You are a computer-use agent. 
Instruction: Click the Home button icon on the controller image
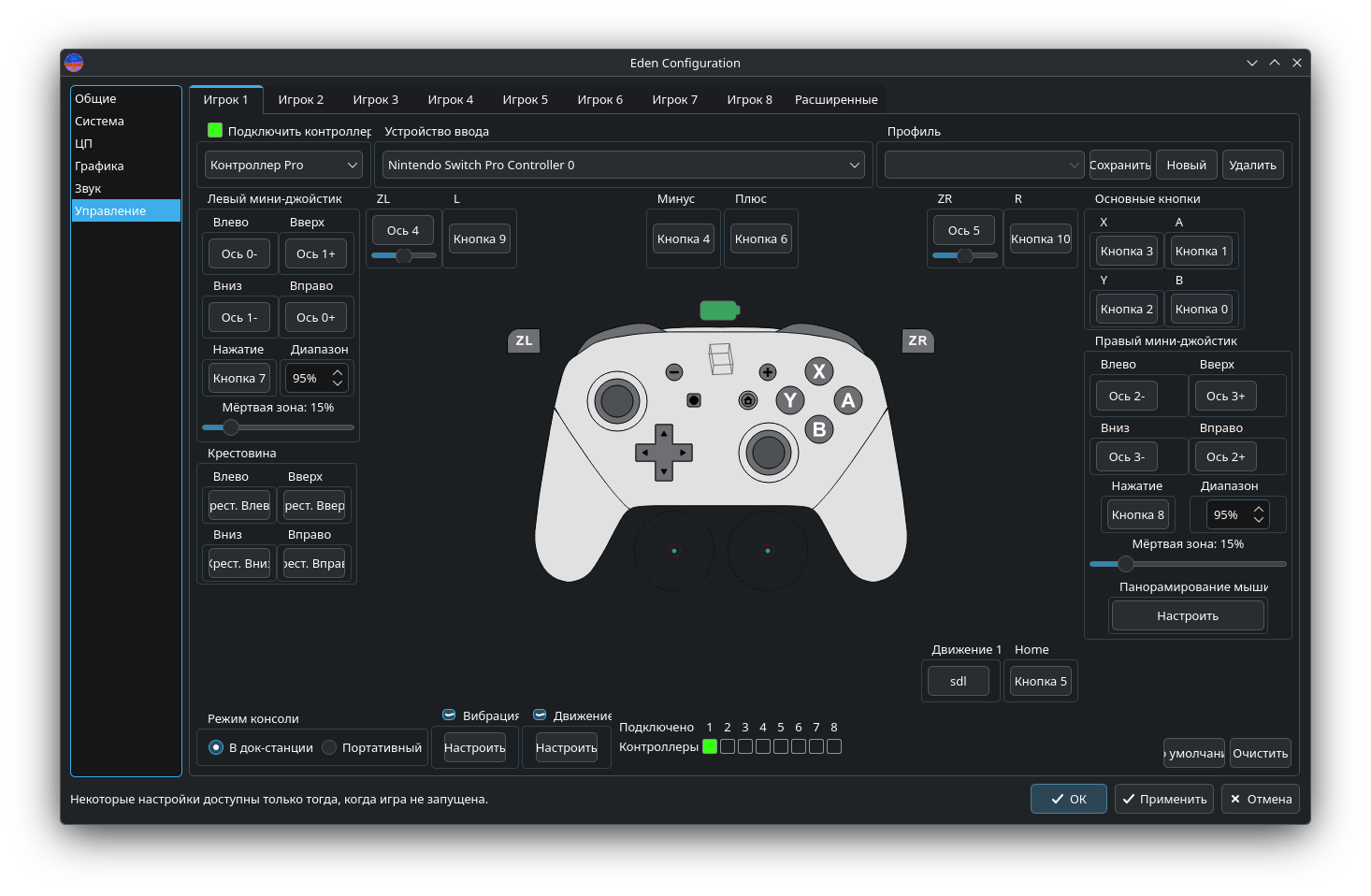click(x=748, y=400)
